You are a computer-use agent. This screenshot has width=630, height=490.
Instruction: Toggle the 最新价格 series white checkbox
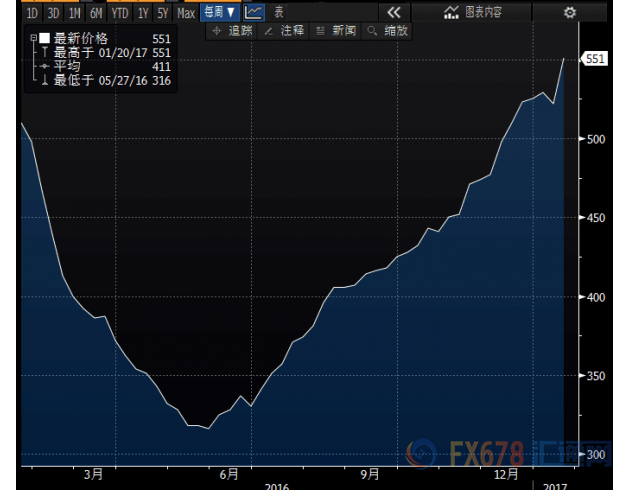(x=43, y=38)
